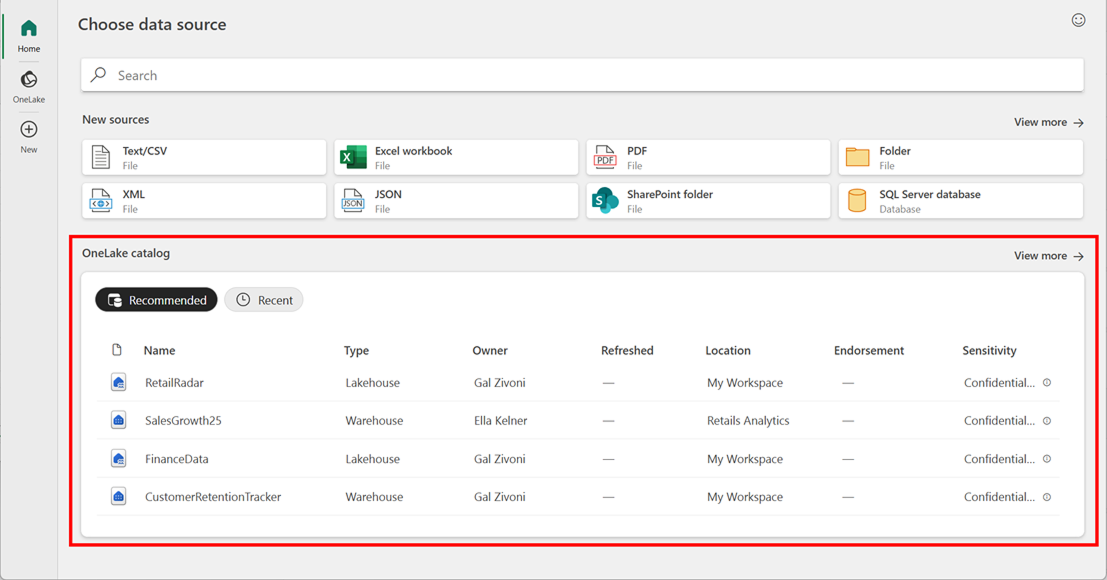Sort by the Name column header
Image resolution: width=1107 pixels, height=580 pixels.
click(159, 351)
